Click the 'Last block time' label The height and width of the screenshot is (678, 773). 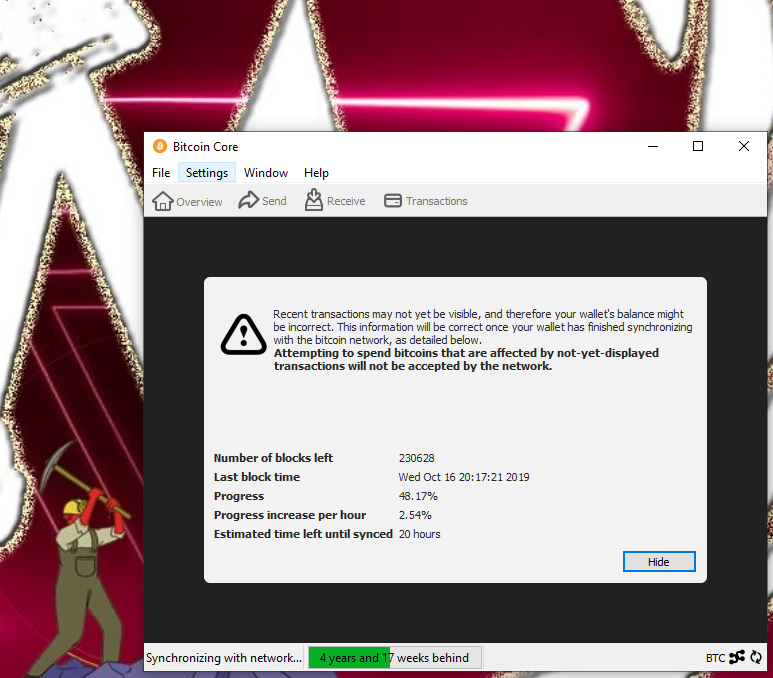[x=257, y=477]
